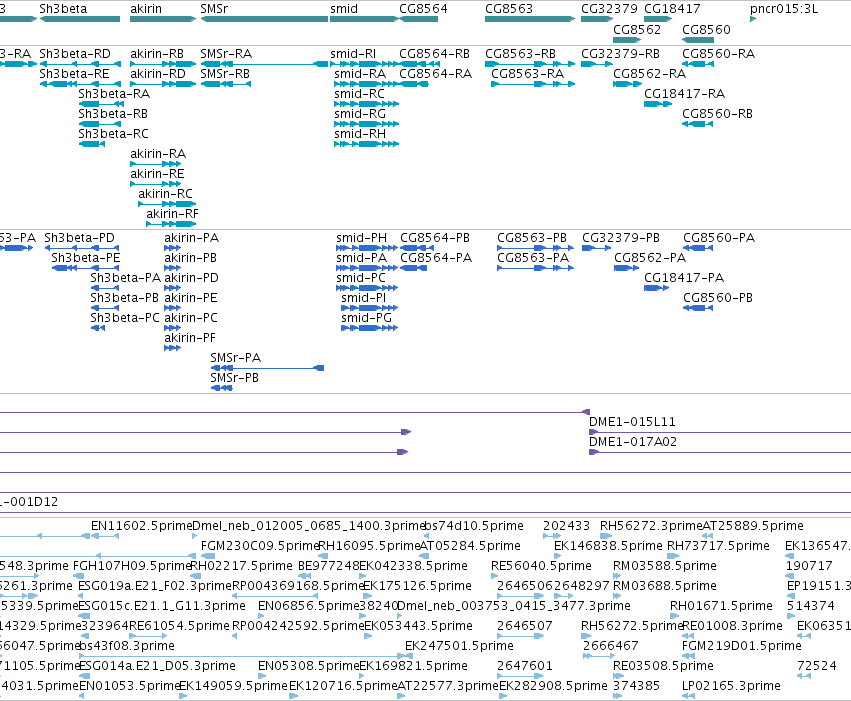The image size is (851, 701).
Task: Click the EN11602.5prime EST label
Action: (x=141, y=526)
